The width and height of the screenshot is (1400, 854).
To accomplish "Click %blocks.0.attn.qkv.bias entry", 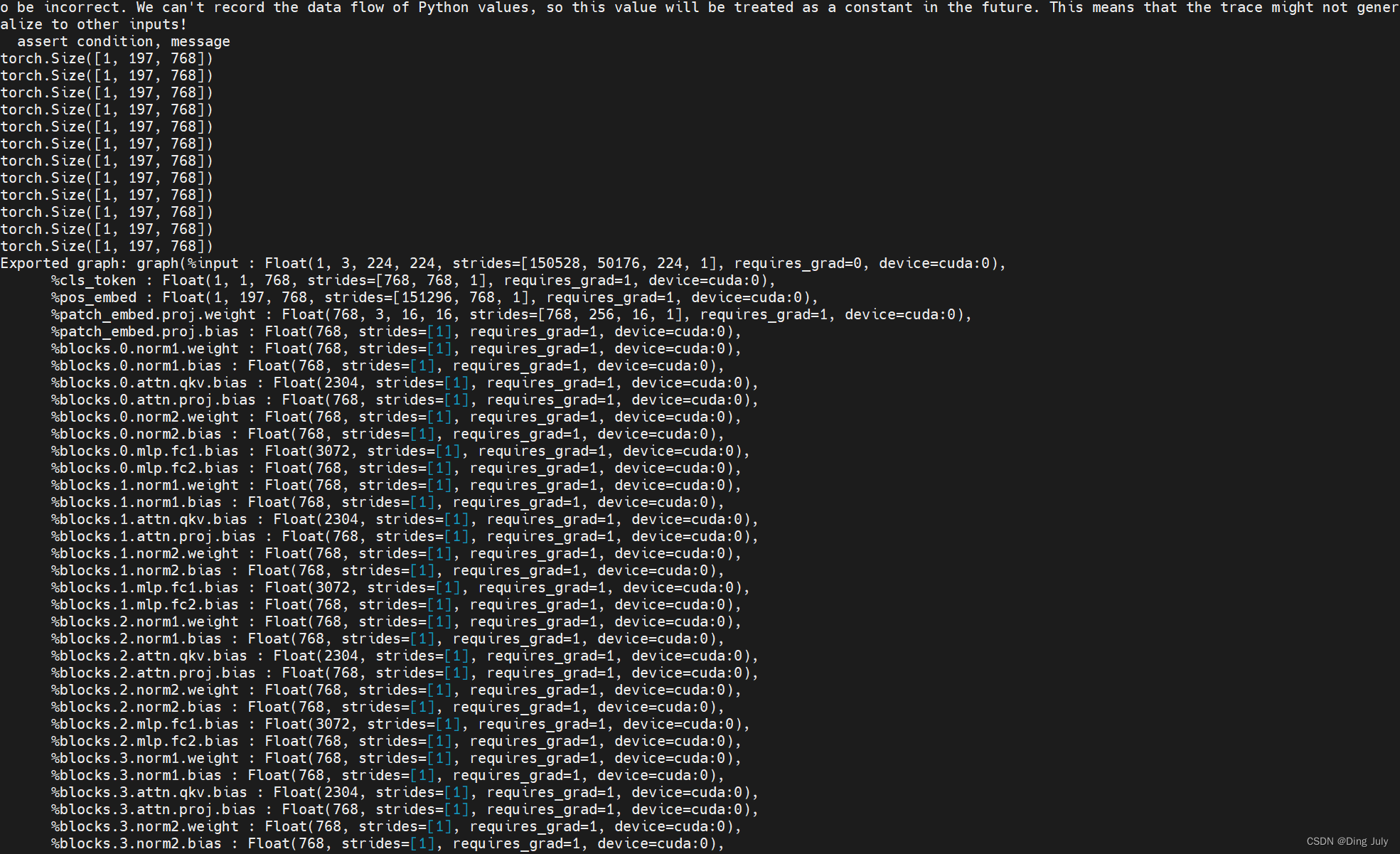I will click(149, 383).
